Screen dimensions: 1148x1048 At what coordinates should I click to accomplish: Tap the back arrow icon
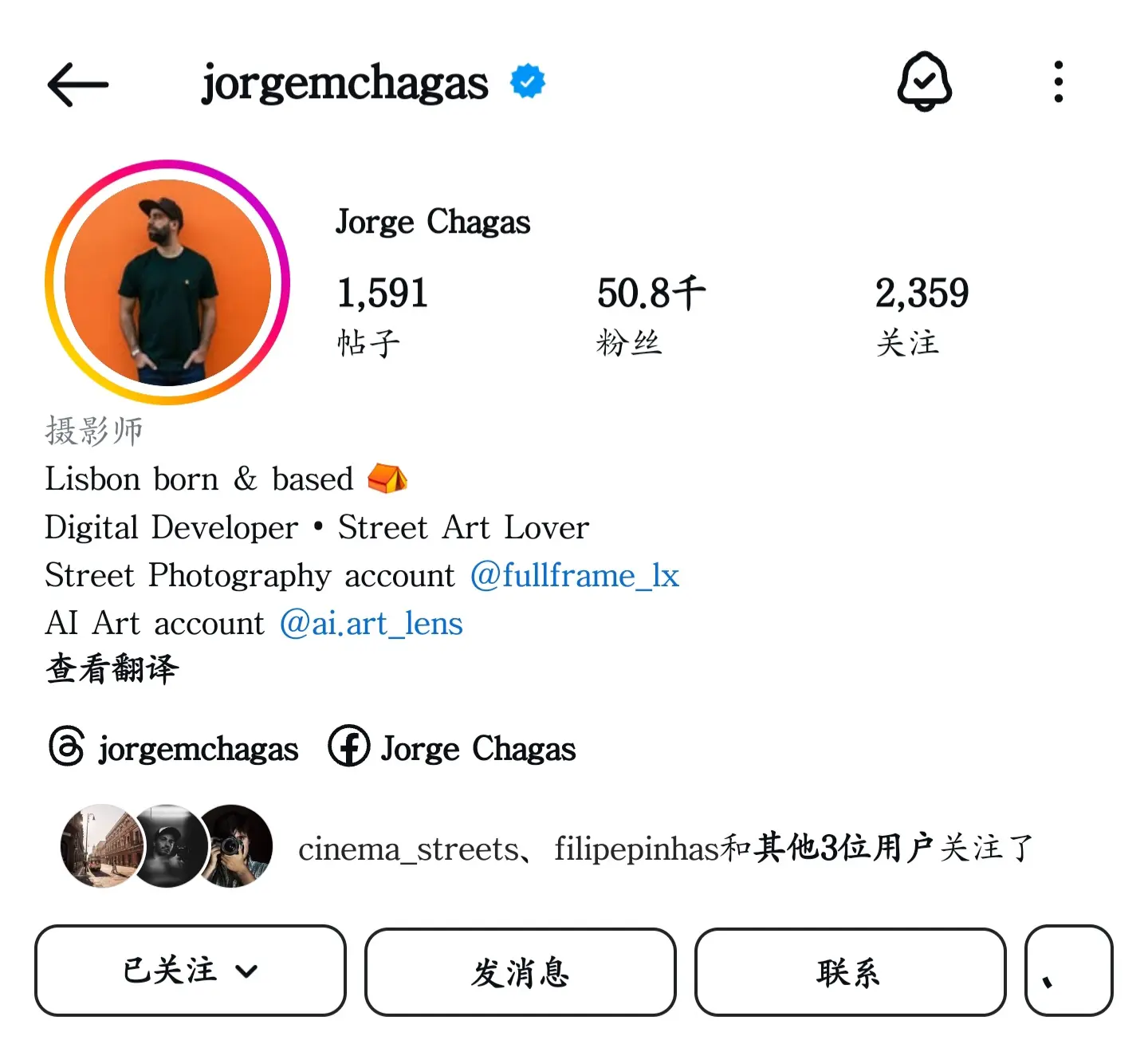[x=77, y=84]
